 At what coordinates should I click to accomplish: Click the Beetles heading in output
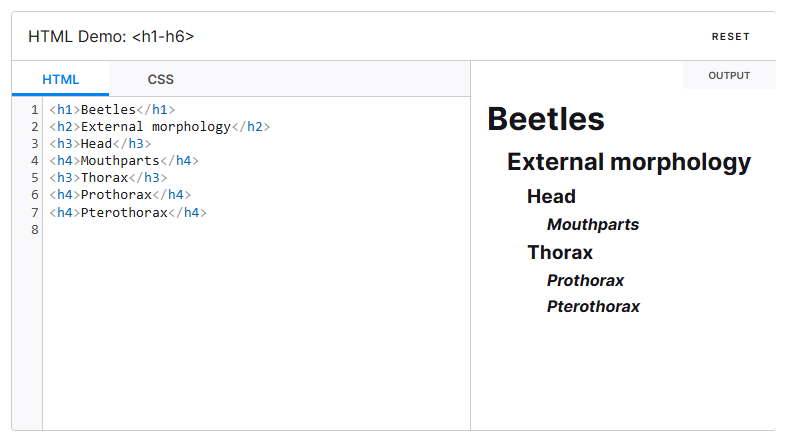pyautogui.click(x=545, y=119)
